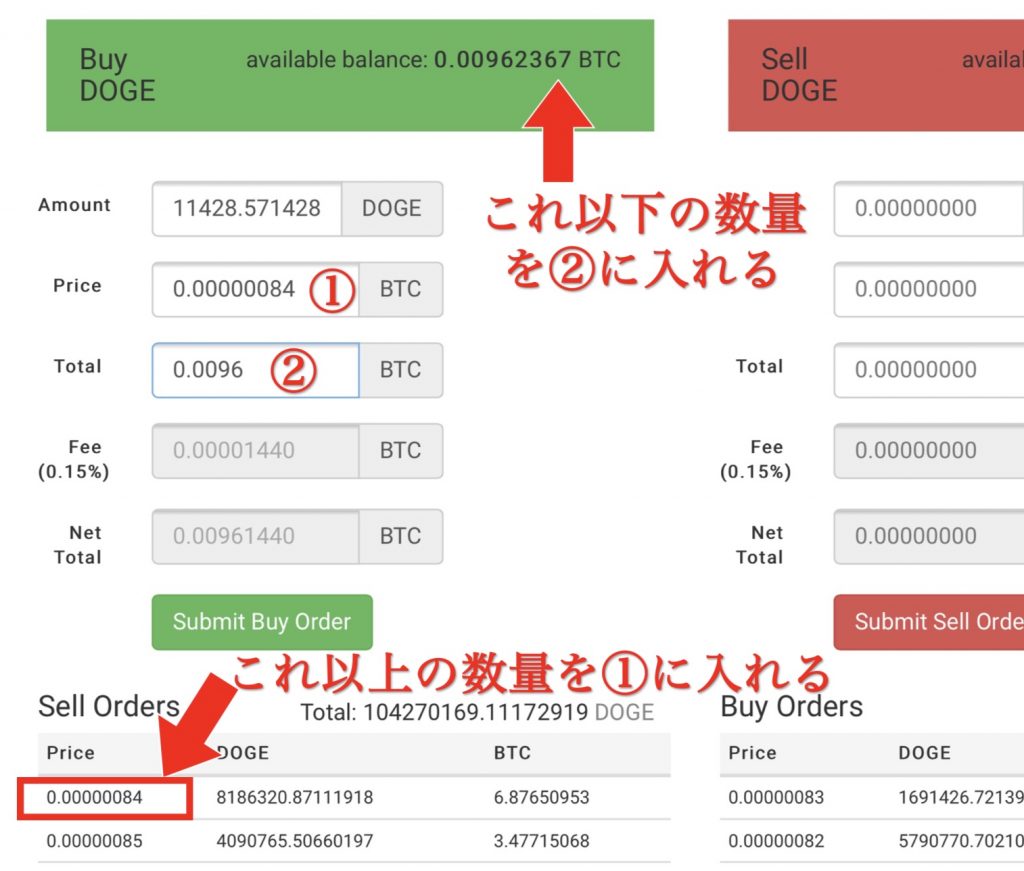
Task: Submit the Sell Order
Action: 929,622
